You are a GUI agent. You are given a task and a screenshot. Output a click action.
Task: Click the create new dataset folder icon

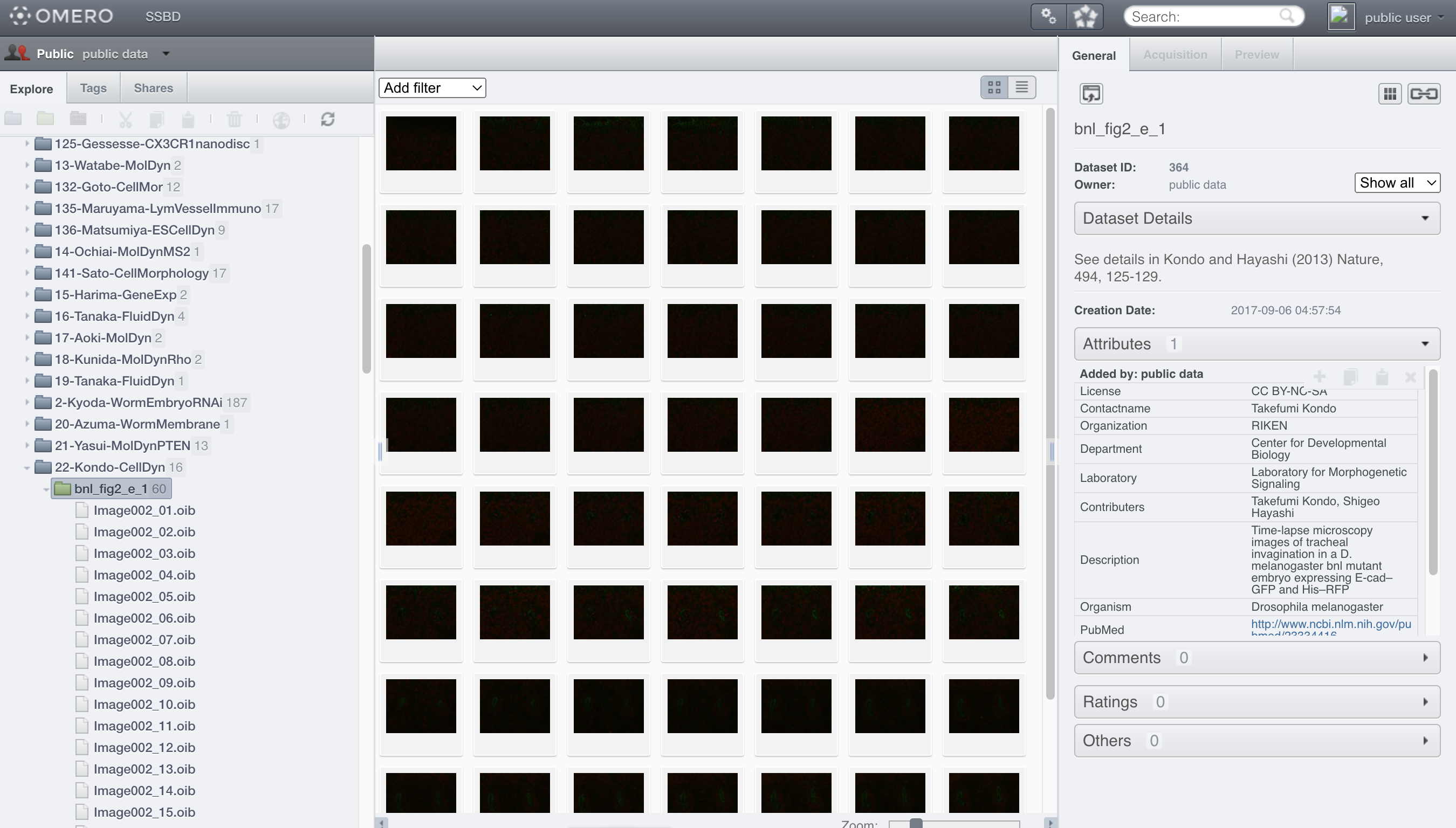tap(45, 119)
